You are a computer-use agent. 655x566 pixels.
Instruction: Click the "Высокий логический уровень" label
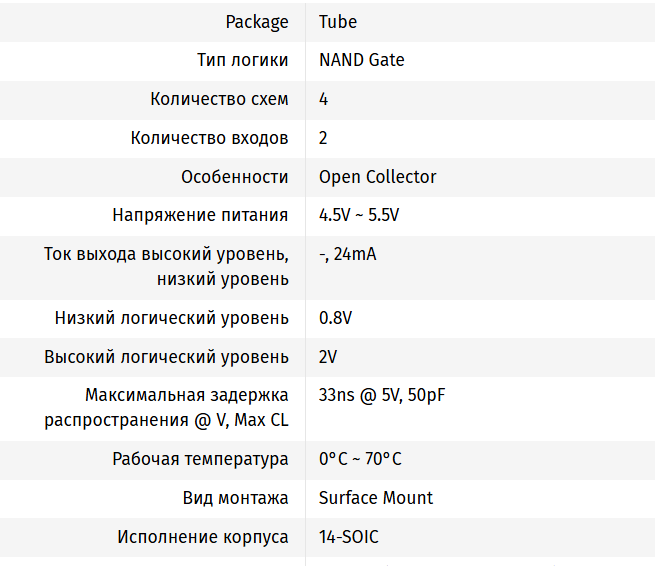[166, 357]
